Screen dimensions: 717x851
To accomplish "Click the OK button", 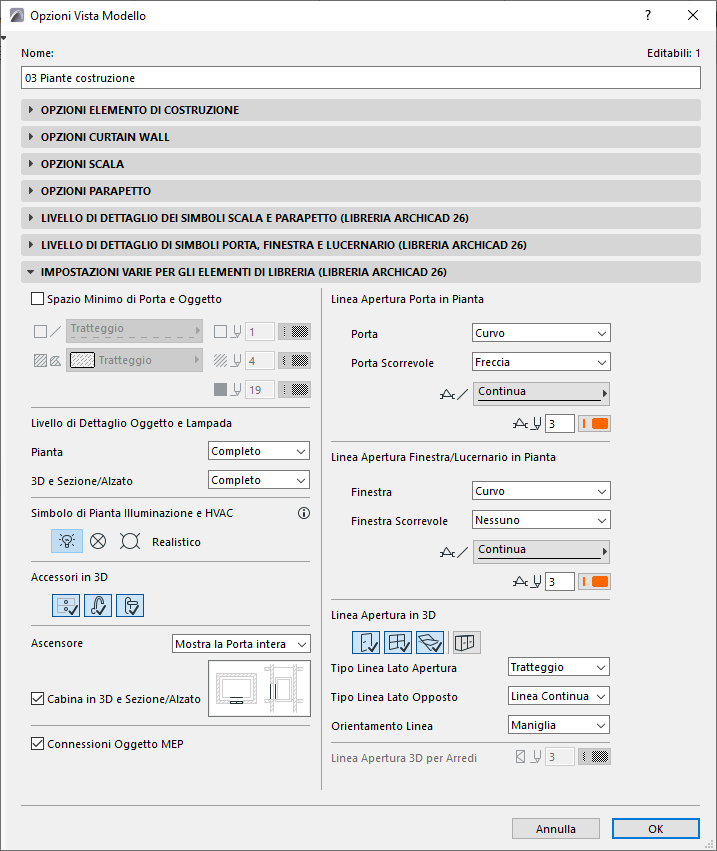I will pos(656,829).
